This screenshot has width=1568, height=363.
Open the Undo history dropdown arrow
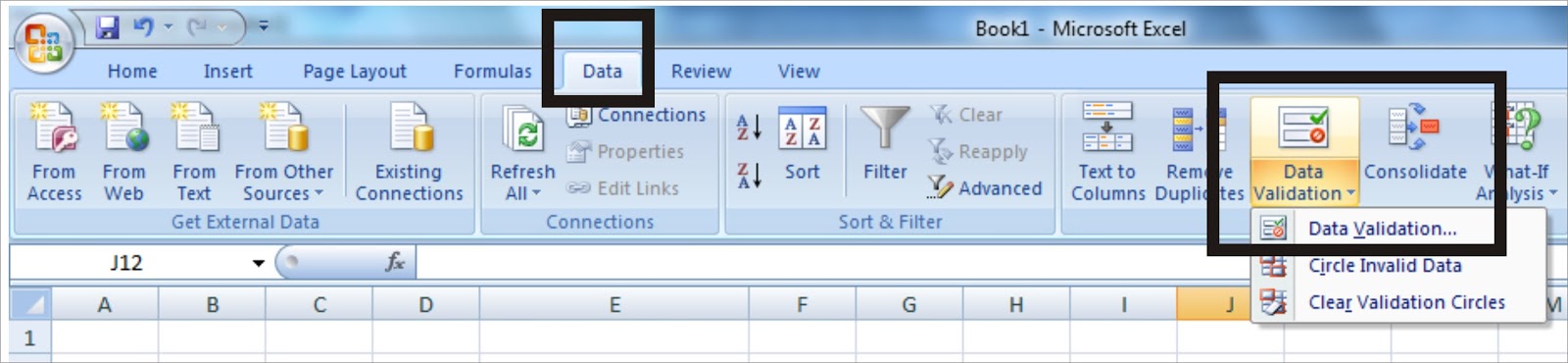[x=169, y=27]
